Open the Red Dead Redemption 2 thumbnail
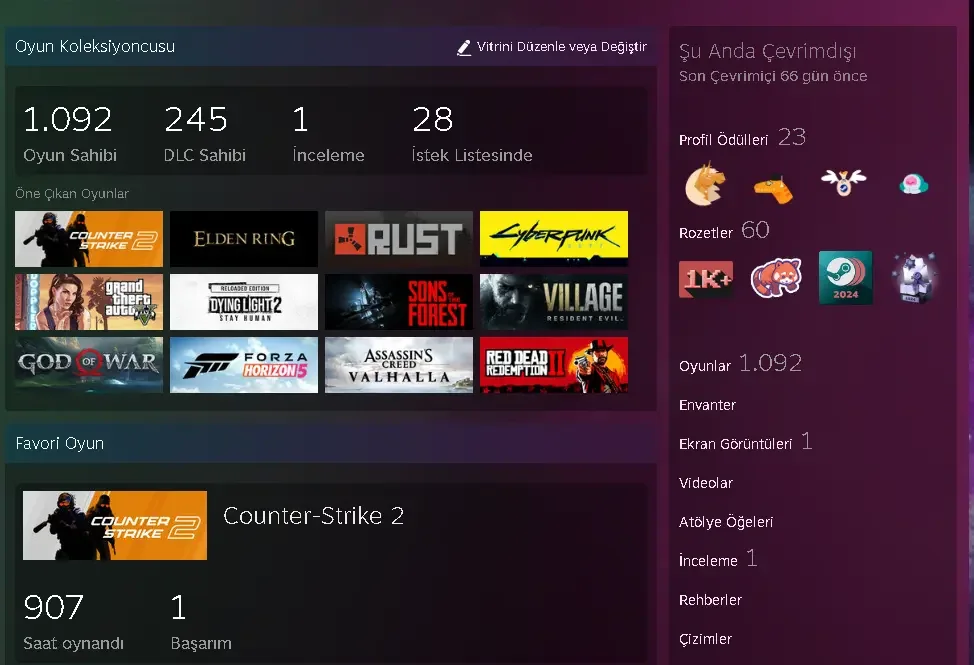The height and width of the screenshot is (665, 974). 553,365
